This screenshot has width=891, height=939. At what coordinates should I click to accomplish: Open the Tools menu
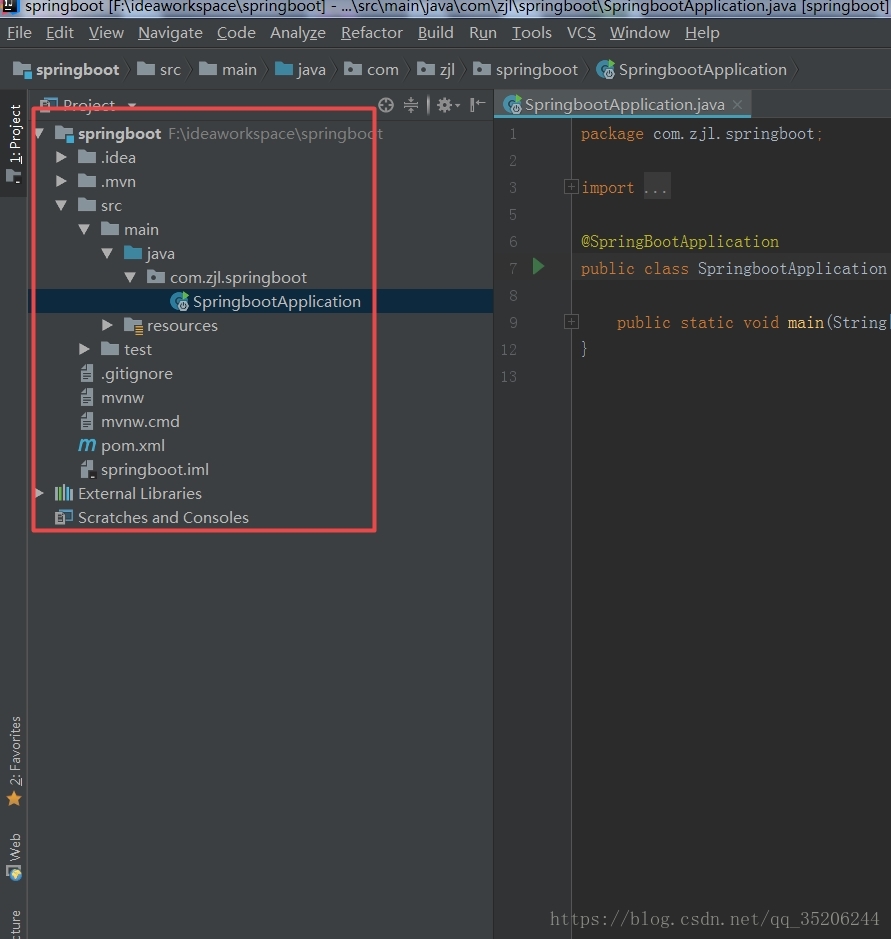coord(531,33)
